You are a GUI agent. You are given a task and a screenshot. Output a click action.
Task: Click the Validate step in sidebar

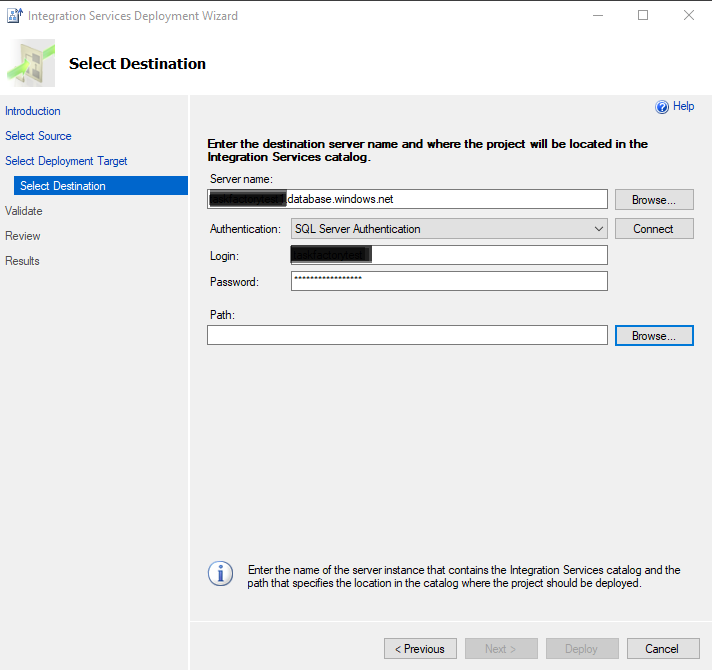24,211
